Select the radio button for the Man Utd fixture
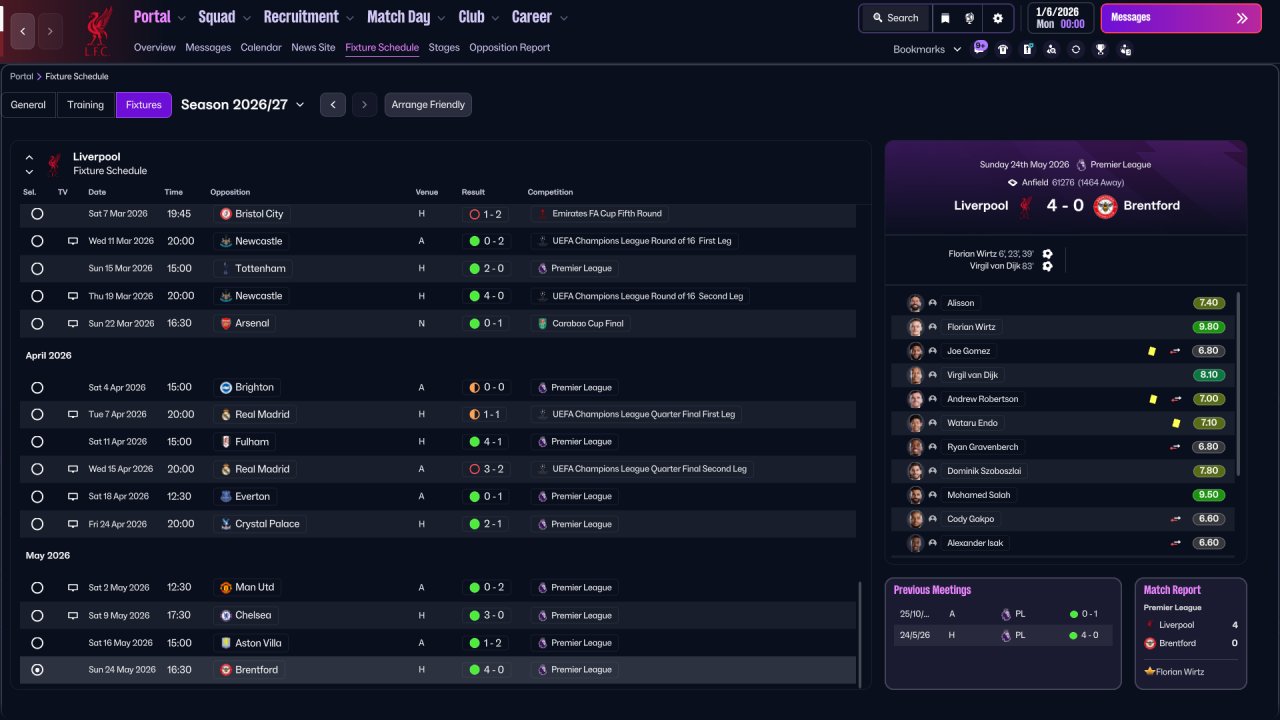Viewport: 1280px width, 720px height. click(x=37, y=588)
